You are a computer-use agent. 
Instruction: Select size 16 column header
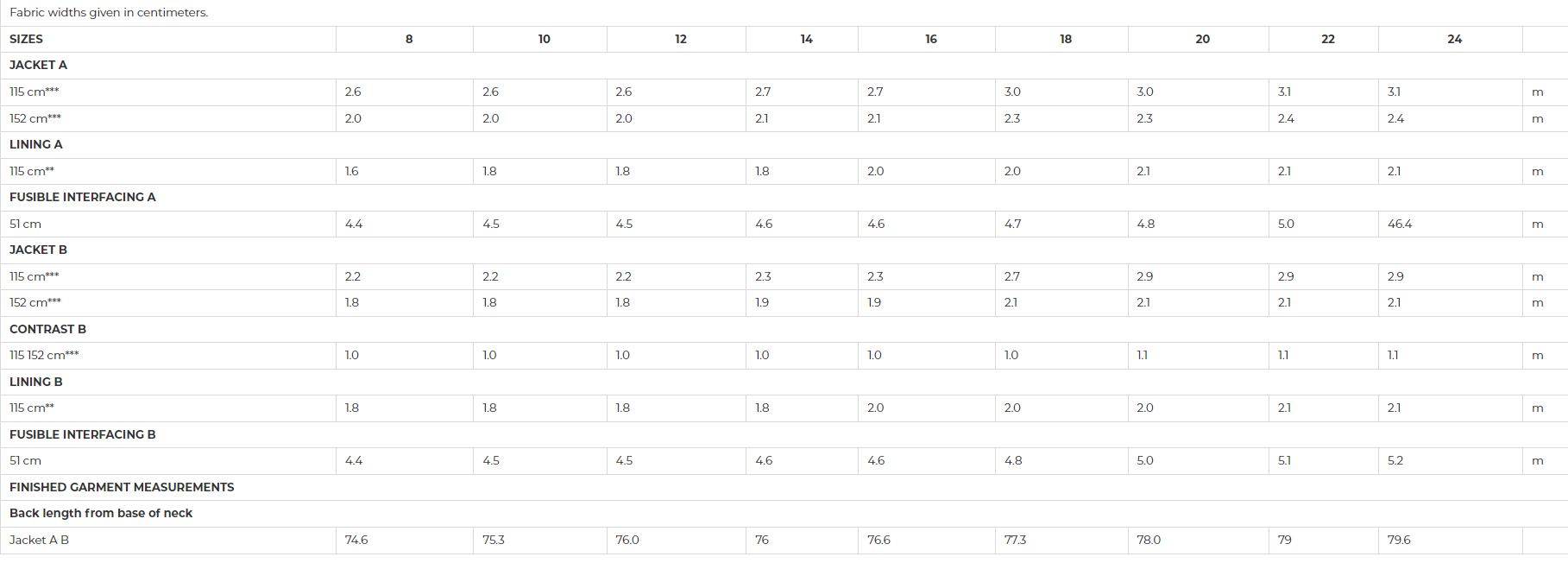930,39
